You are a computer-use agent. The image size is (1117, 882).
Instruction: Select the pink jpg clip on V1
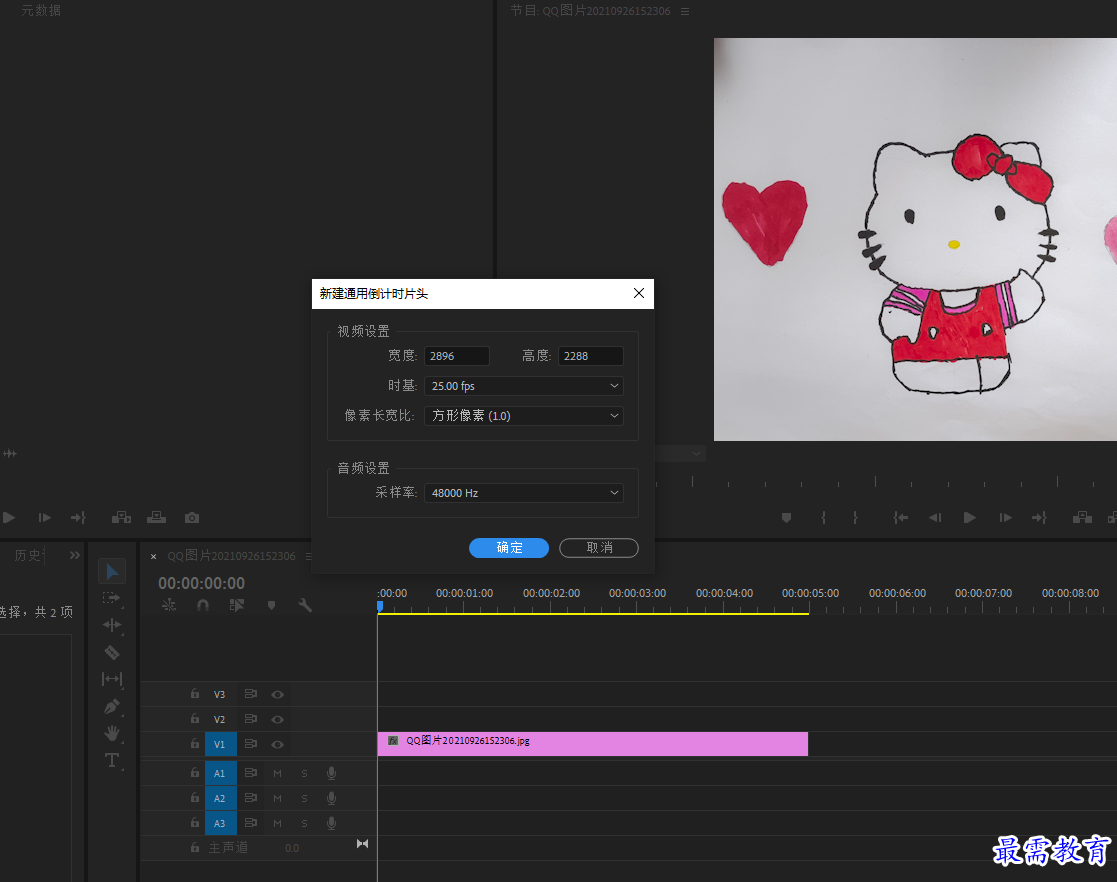pos(593,744)
